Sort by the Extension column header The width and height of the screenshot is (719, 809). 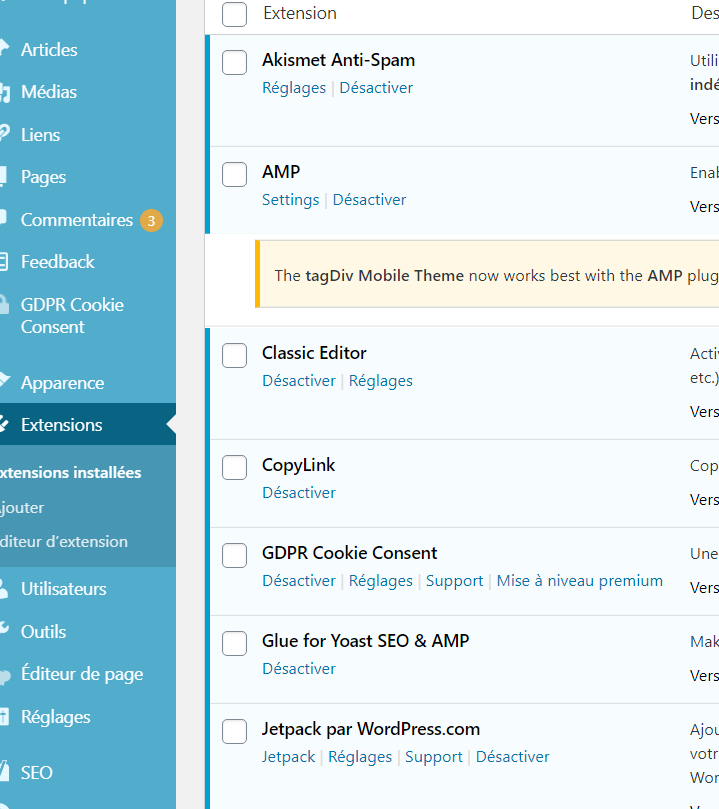coord(300,13)
